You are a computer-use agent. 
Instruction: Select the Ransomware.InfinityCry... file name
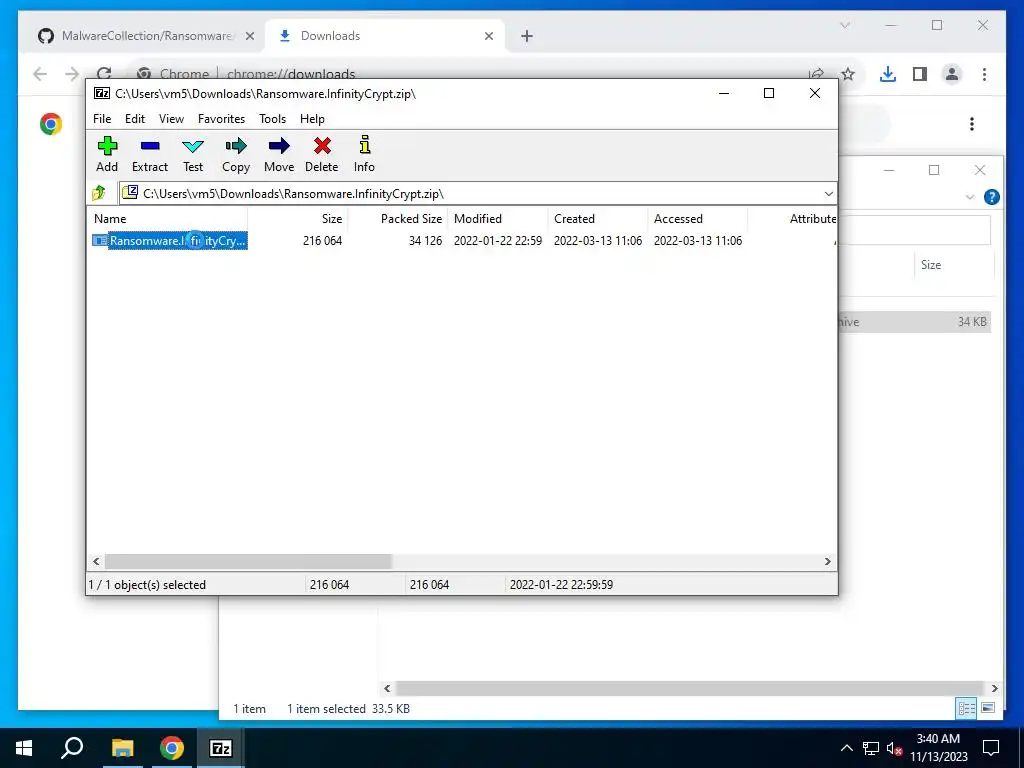(x=178, y=240)
